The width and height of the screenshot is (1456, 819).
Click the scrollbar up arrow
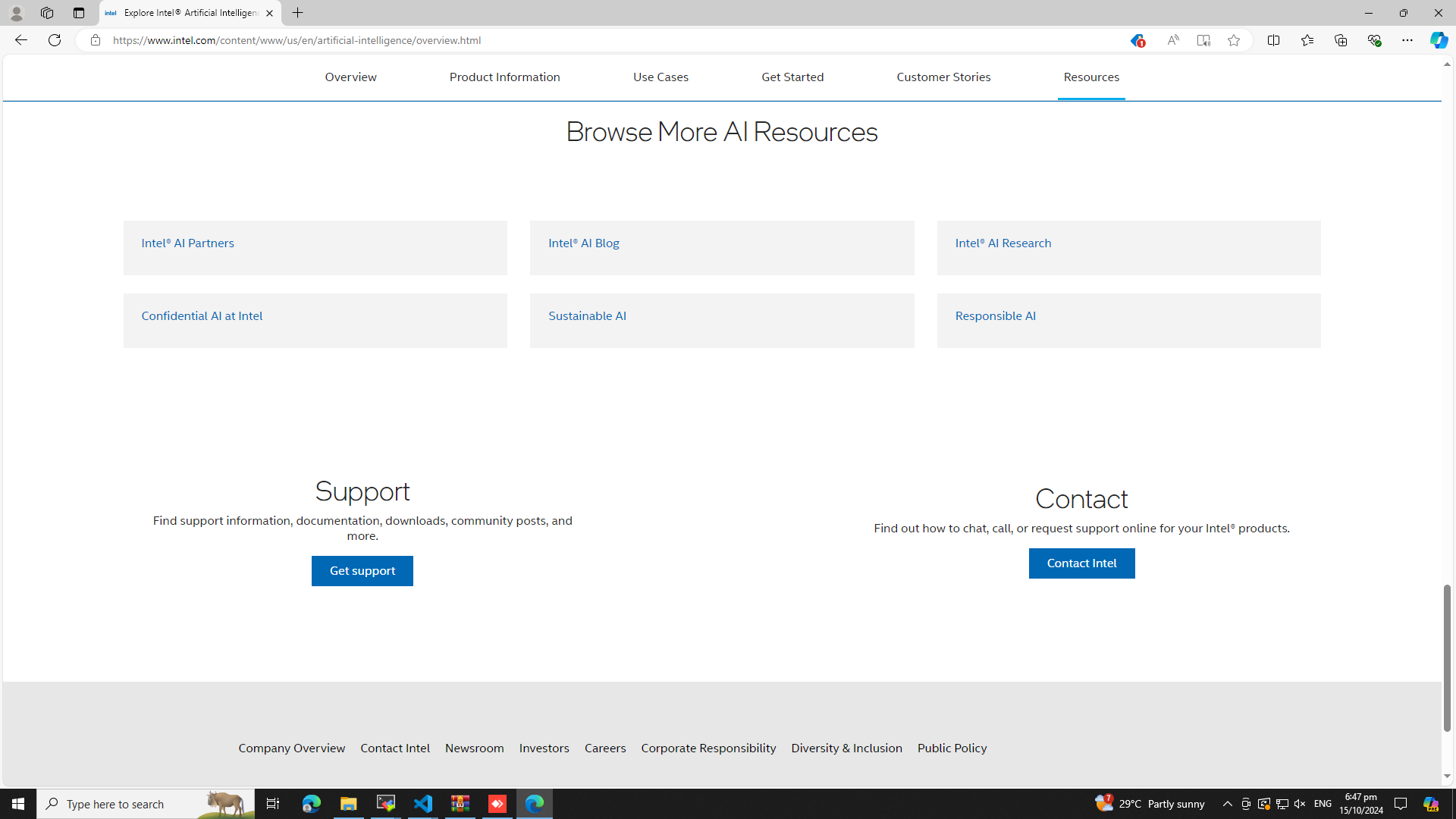(1447, 64)
